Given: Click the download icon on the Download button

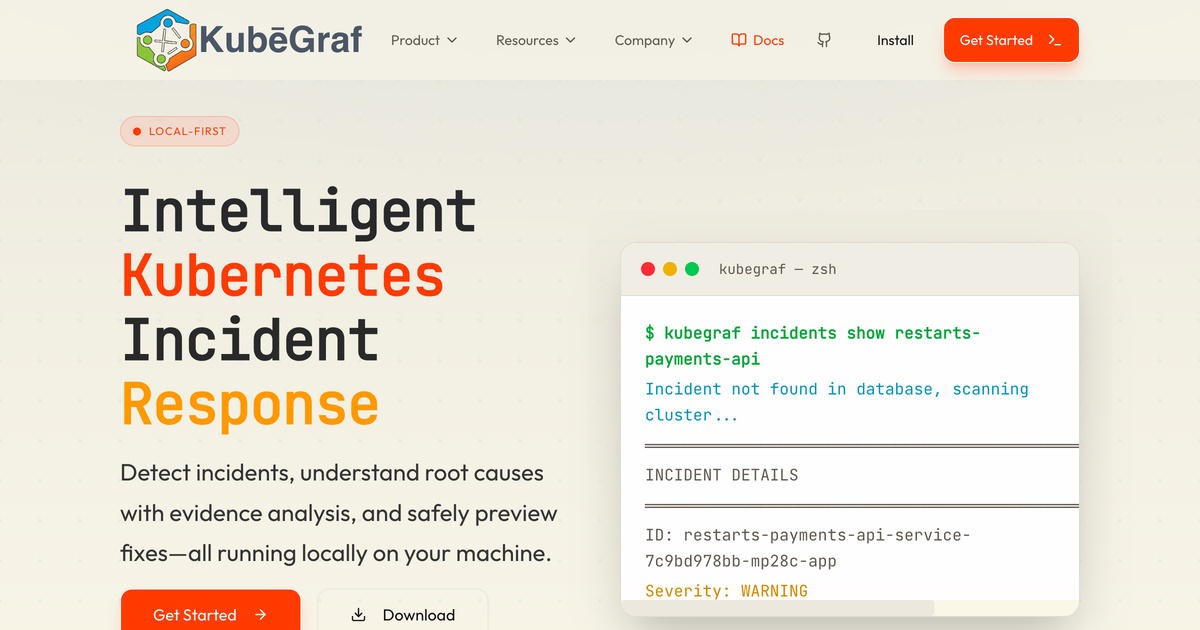Looking at the screenshot, I should [x=357, y=615].
